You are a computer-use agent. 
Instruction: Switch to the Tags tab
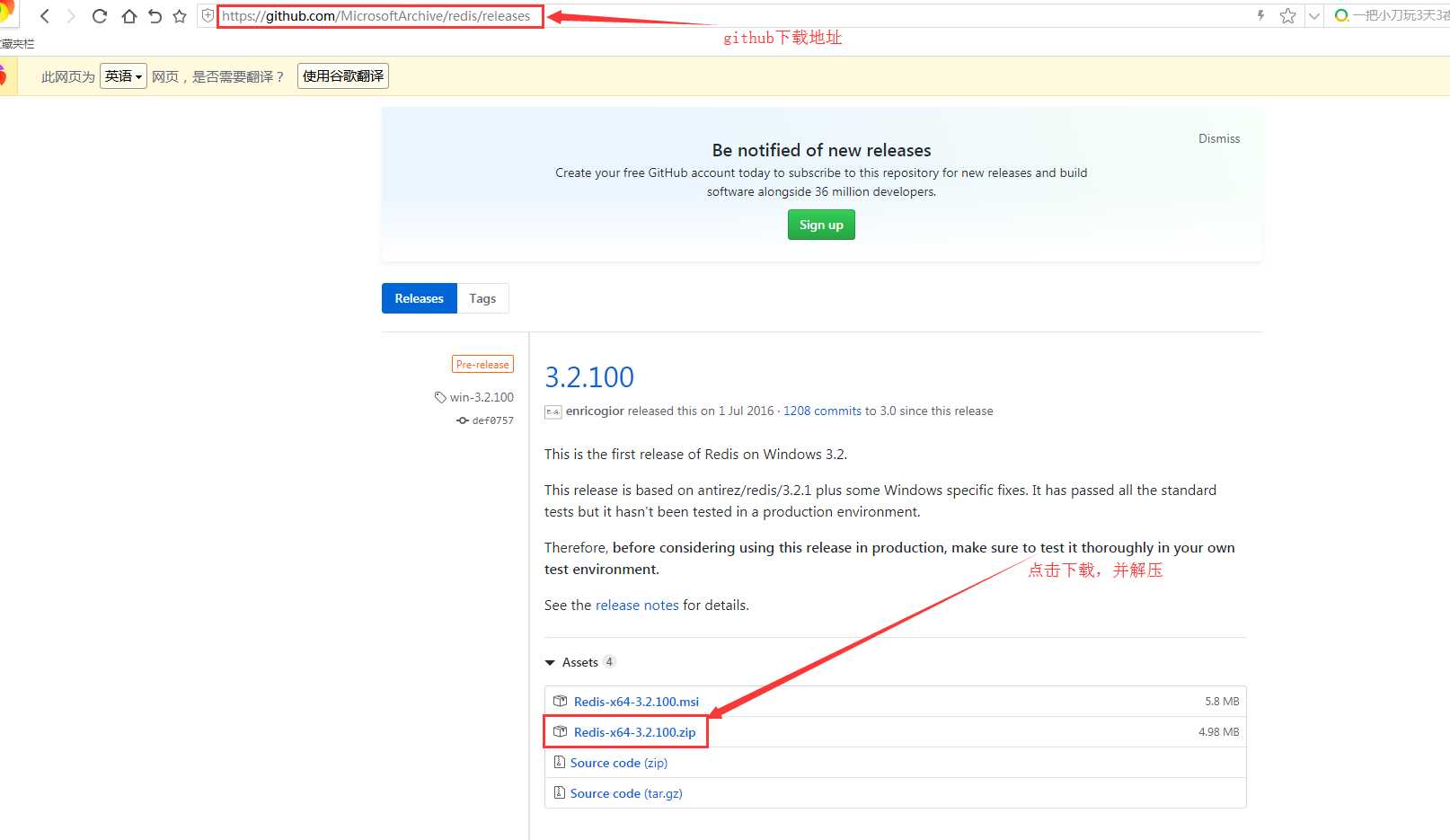[x=482, y=298]
